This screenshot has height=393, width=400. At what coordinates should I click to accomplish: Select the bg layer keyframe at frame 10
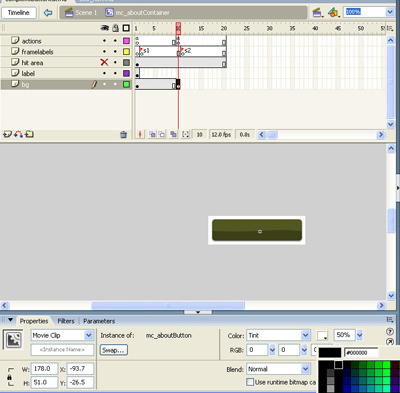coord(178,84)
